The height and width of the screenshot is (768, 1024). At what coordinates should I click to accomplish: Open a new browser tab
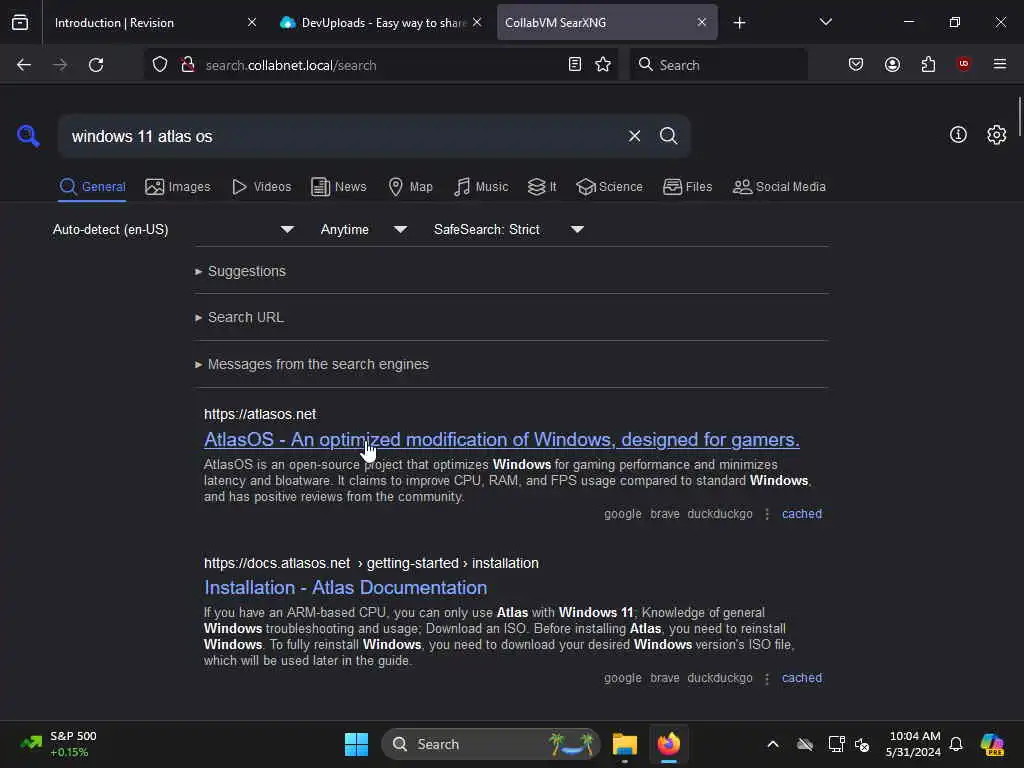pyautogui.click(x=739, y=23)
